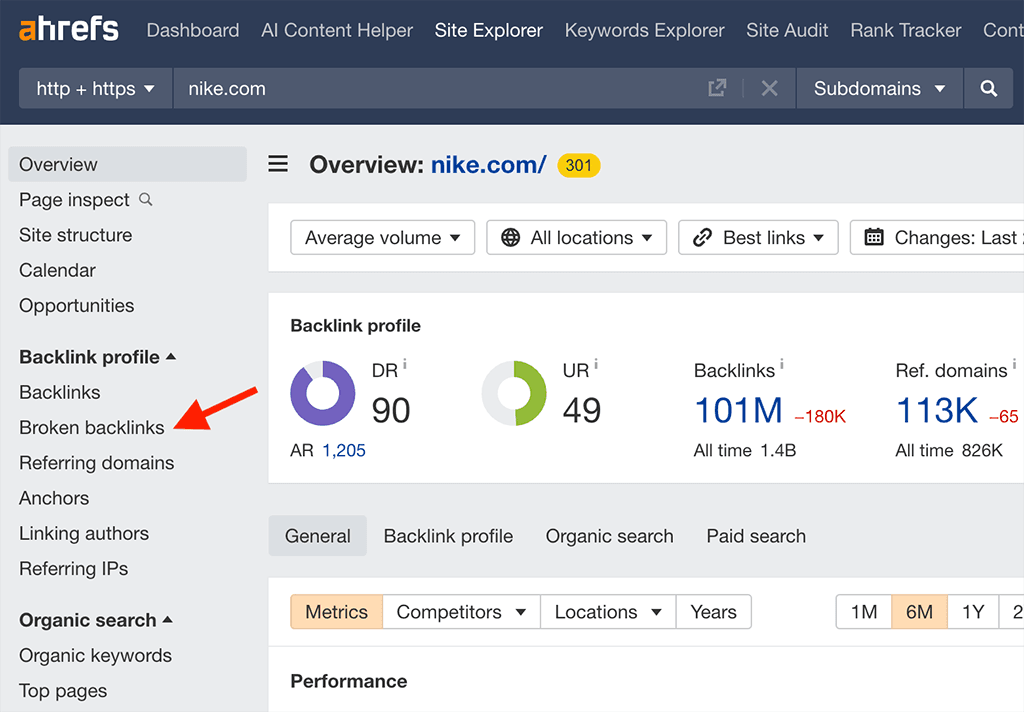Screen dimensions: 1024x712
Task: Click the Ahrefs logo
Action: pos(69,30)
